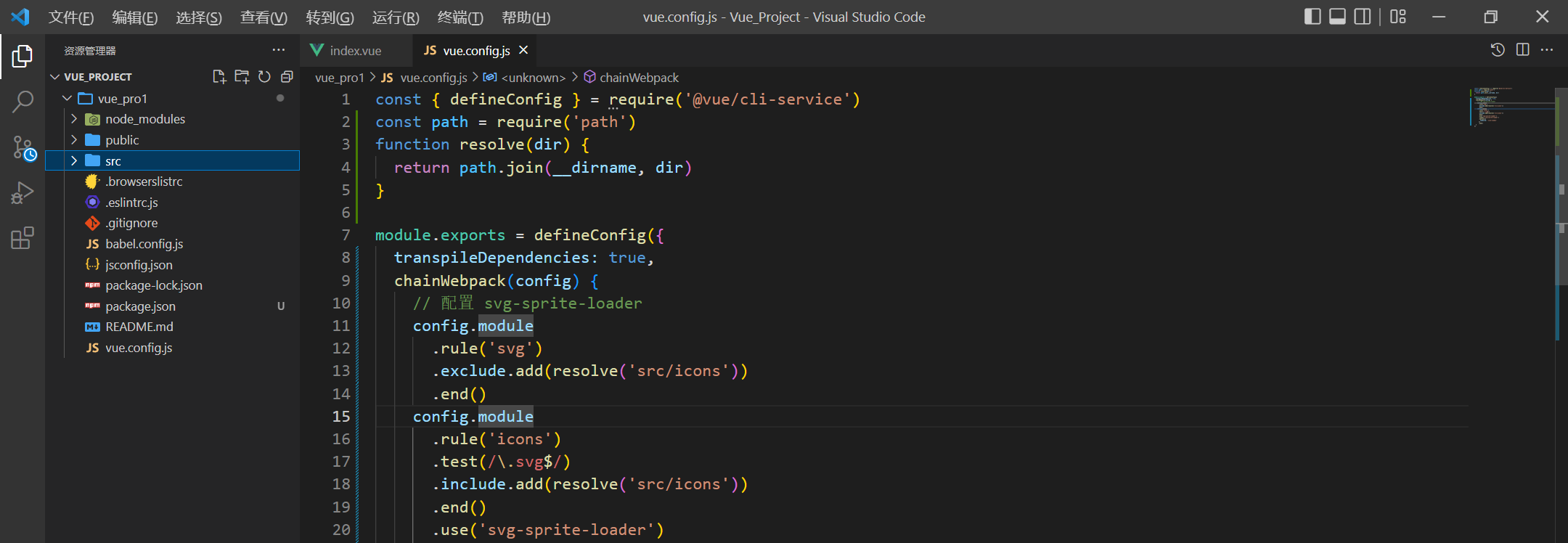
Task: Click the 资源管理器 panel title
Action: [x=90, y=51]
